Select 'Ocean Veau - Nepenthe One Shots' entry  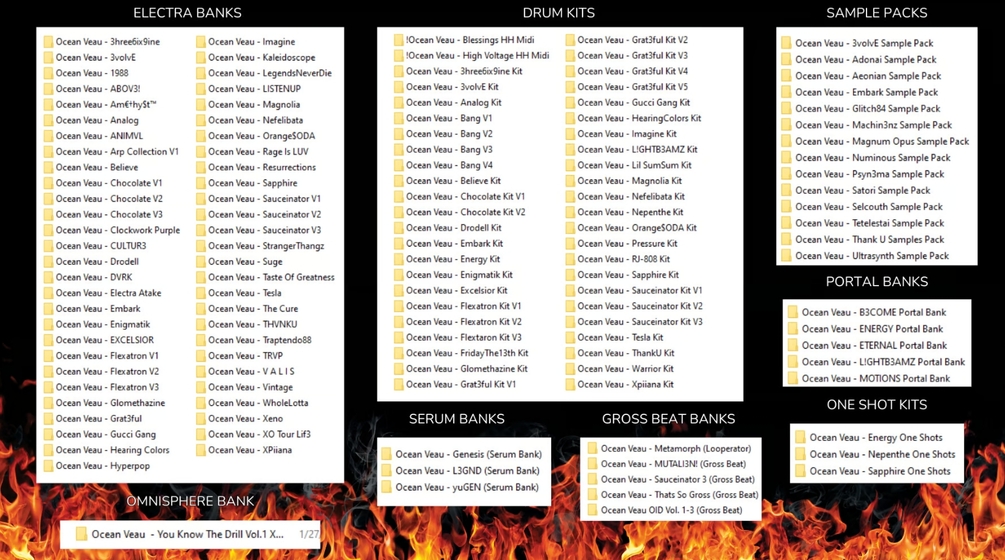coord(883,454)
